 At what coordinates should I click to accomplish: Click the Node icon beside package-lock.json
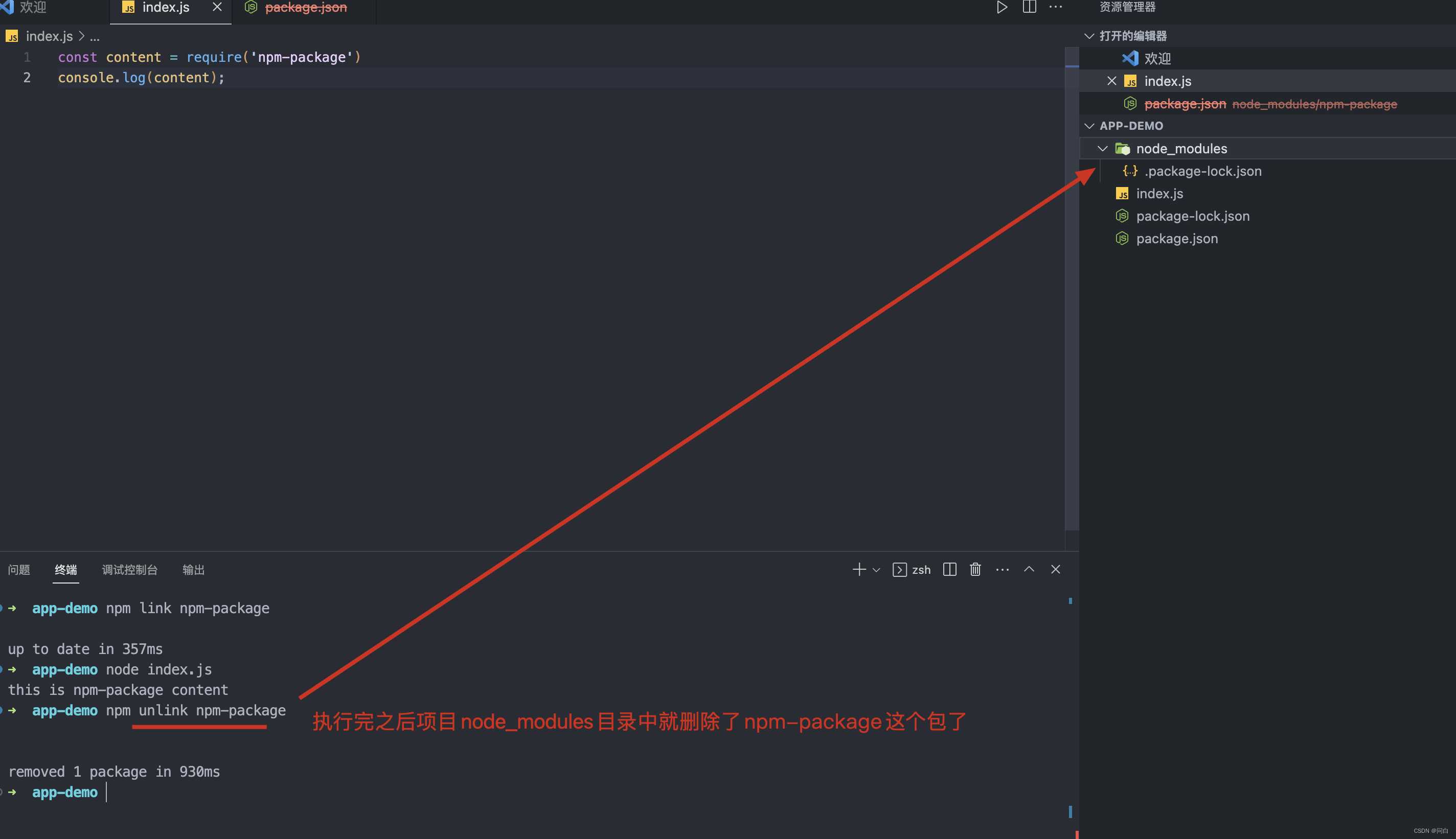coord(1122,216)
